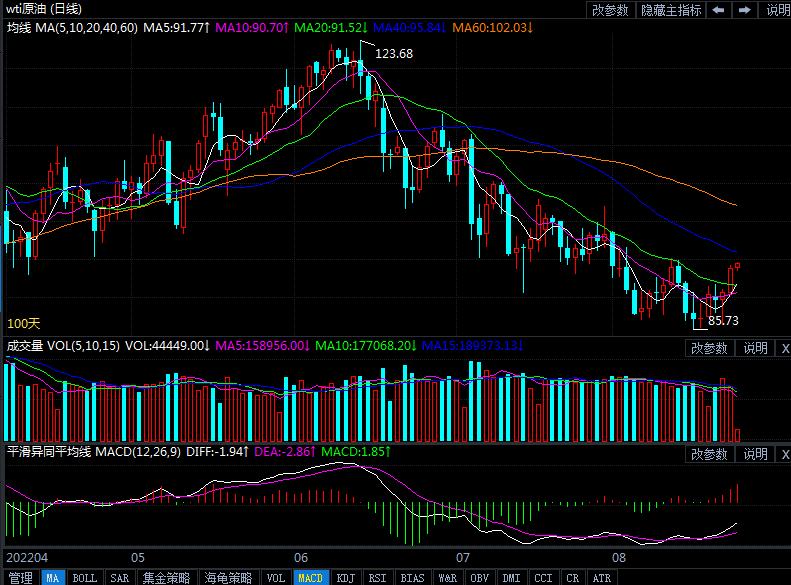791x585 pixels.
Task: Close the MACD indicator panel with X
Action: coord(784,455)
